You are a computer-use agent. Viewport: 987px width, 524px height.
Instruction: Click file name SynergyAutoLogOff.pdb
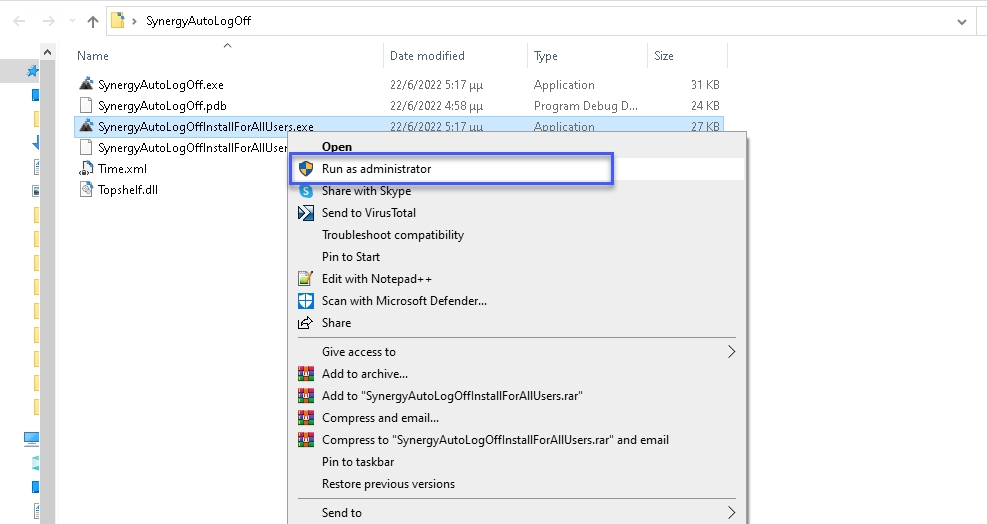[x=162, y=106]
